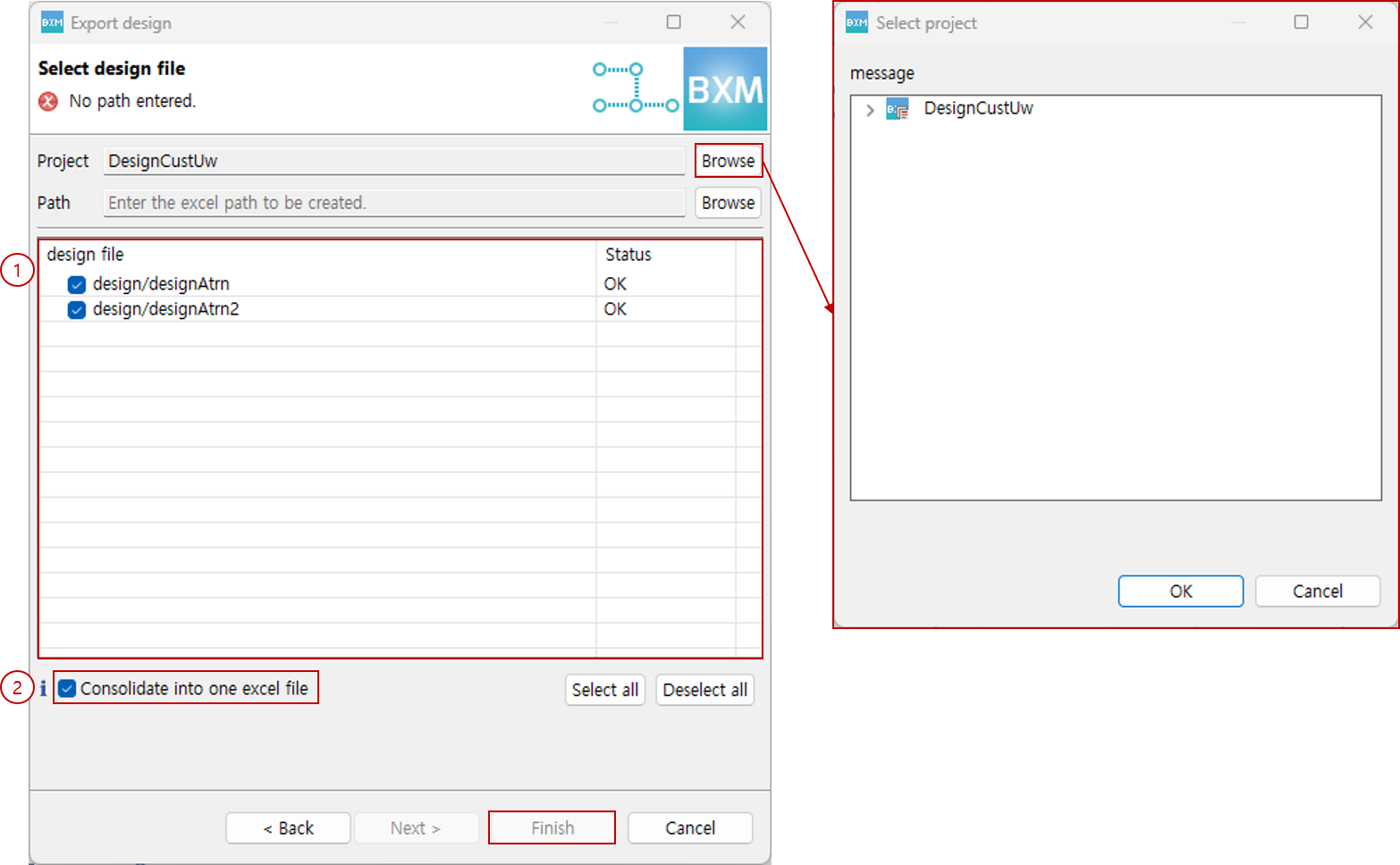Image resolution: width=1400 pixels, height=865 pixels.
Task: Toggle Consolidate into one excel file
Action: 67,689
